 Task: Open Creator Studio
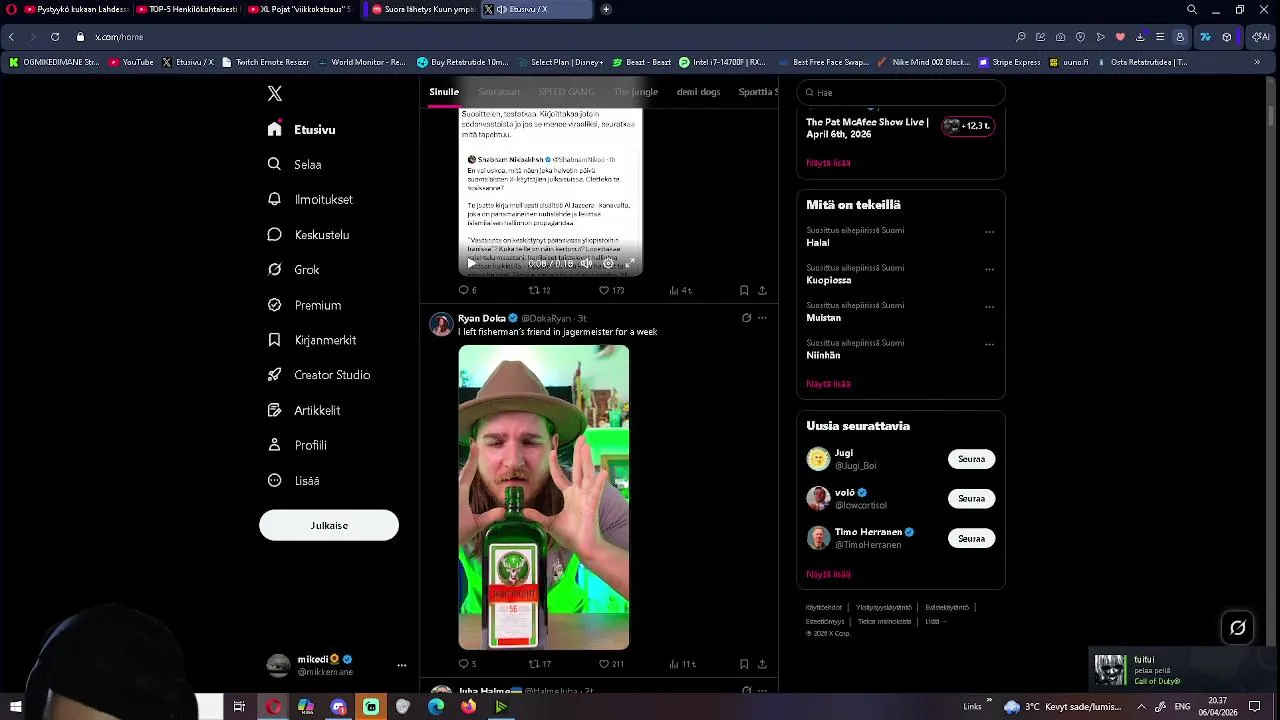318,375
